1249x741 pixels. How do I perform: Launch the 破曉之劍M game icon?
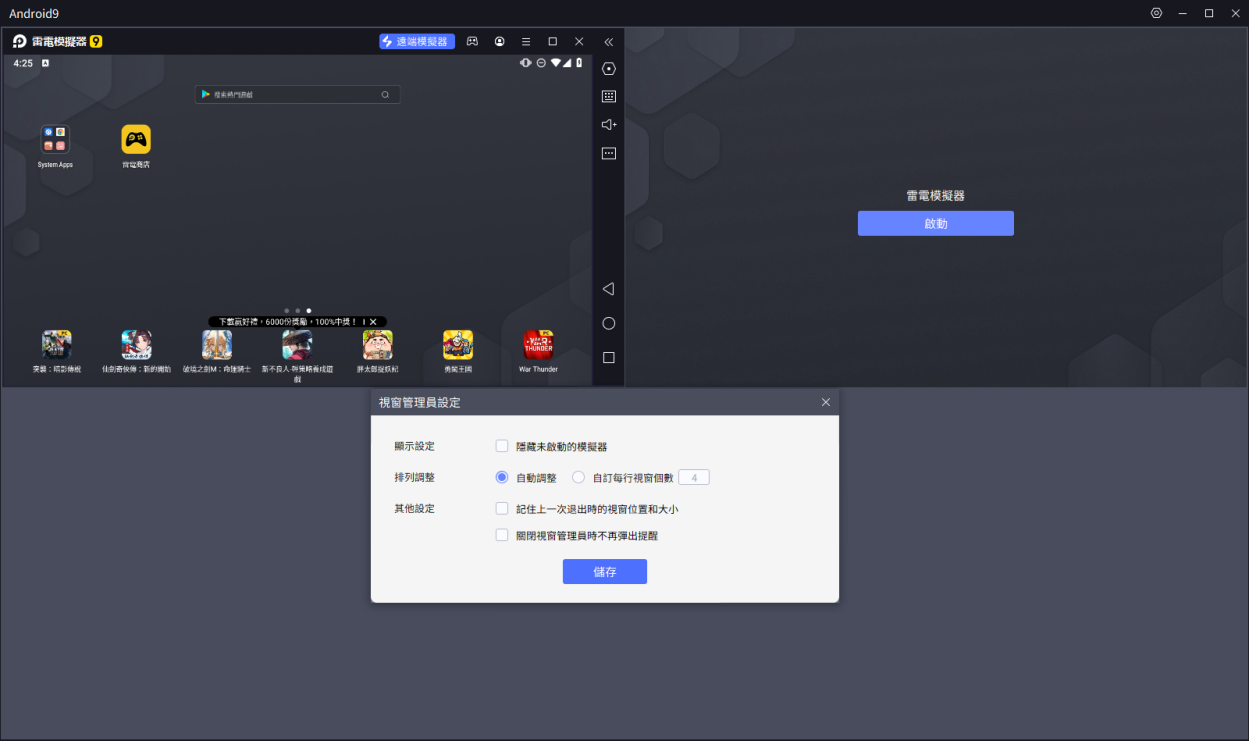217,345
